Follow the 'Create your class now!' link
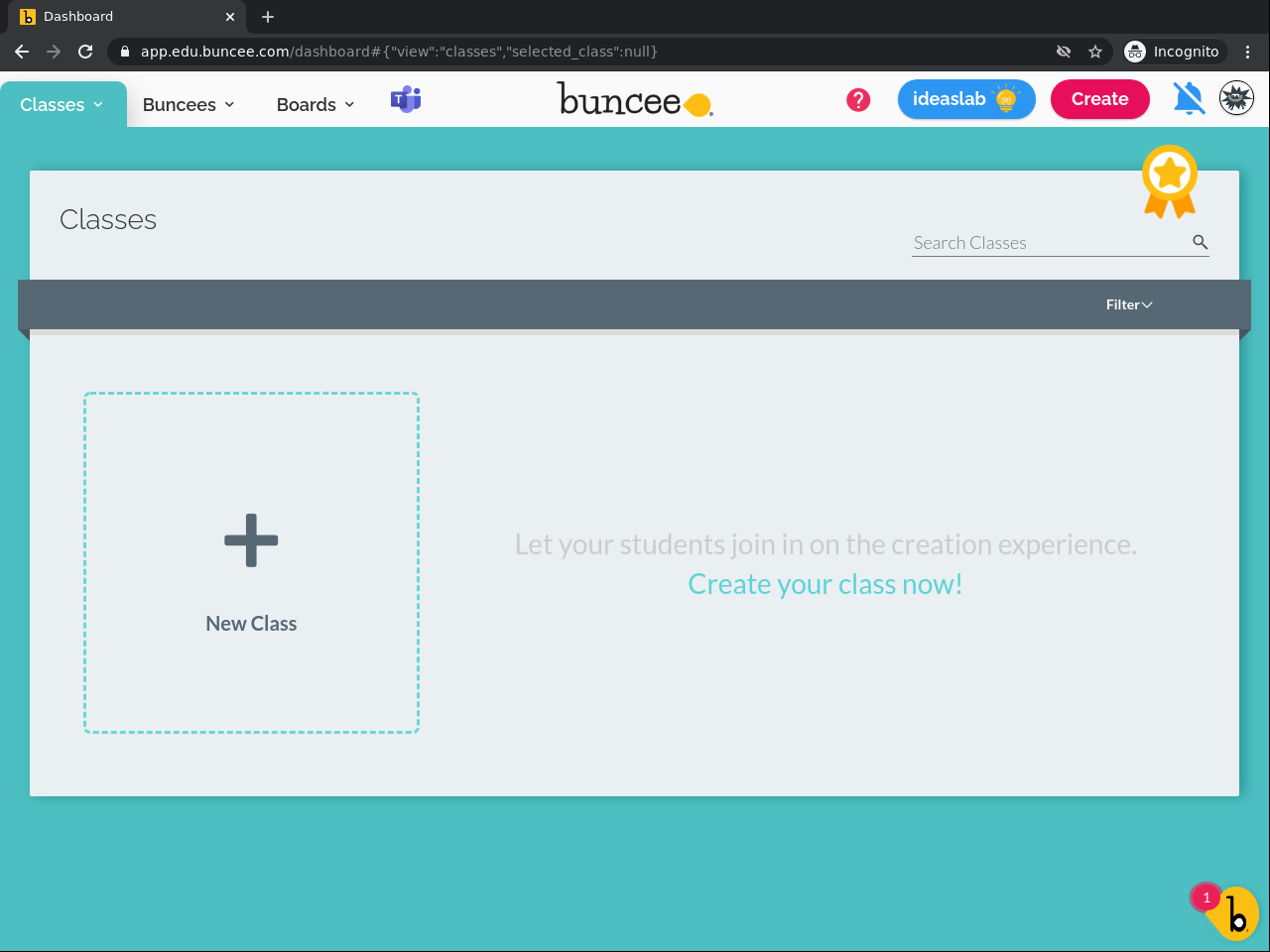 825,584
